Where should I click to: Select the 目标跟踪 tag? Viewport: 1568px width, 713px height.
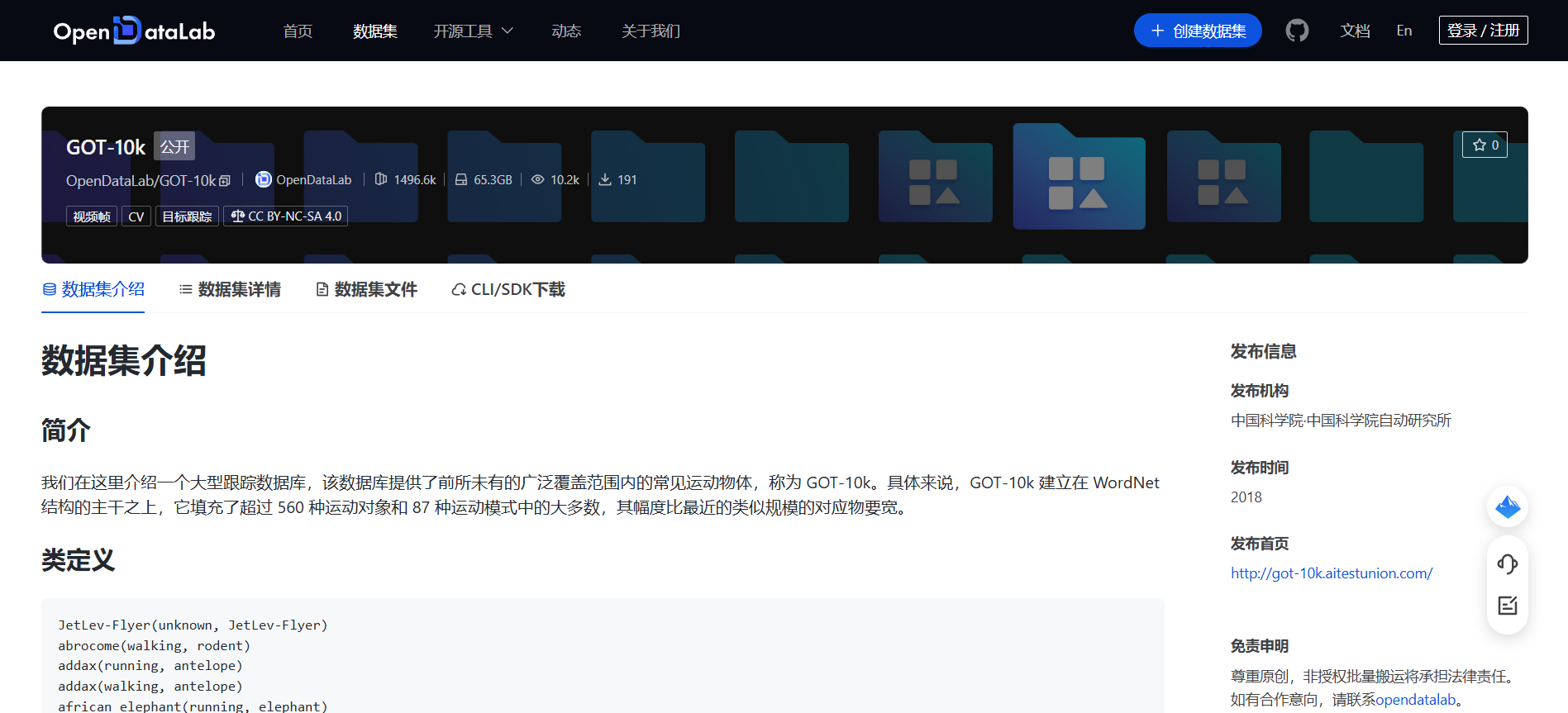[x=187, y=216]
